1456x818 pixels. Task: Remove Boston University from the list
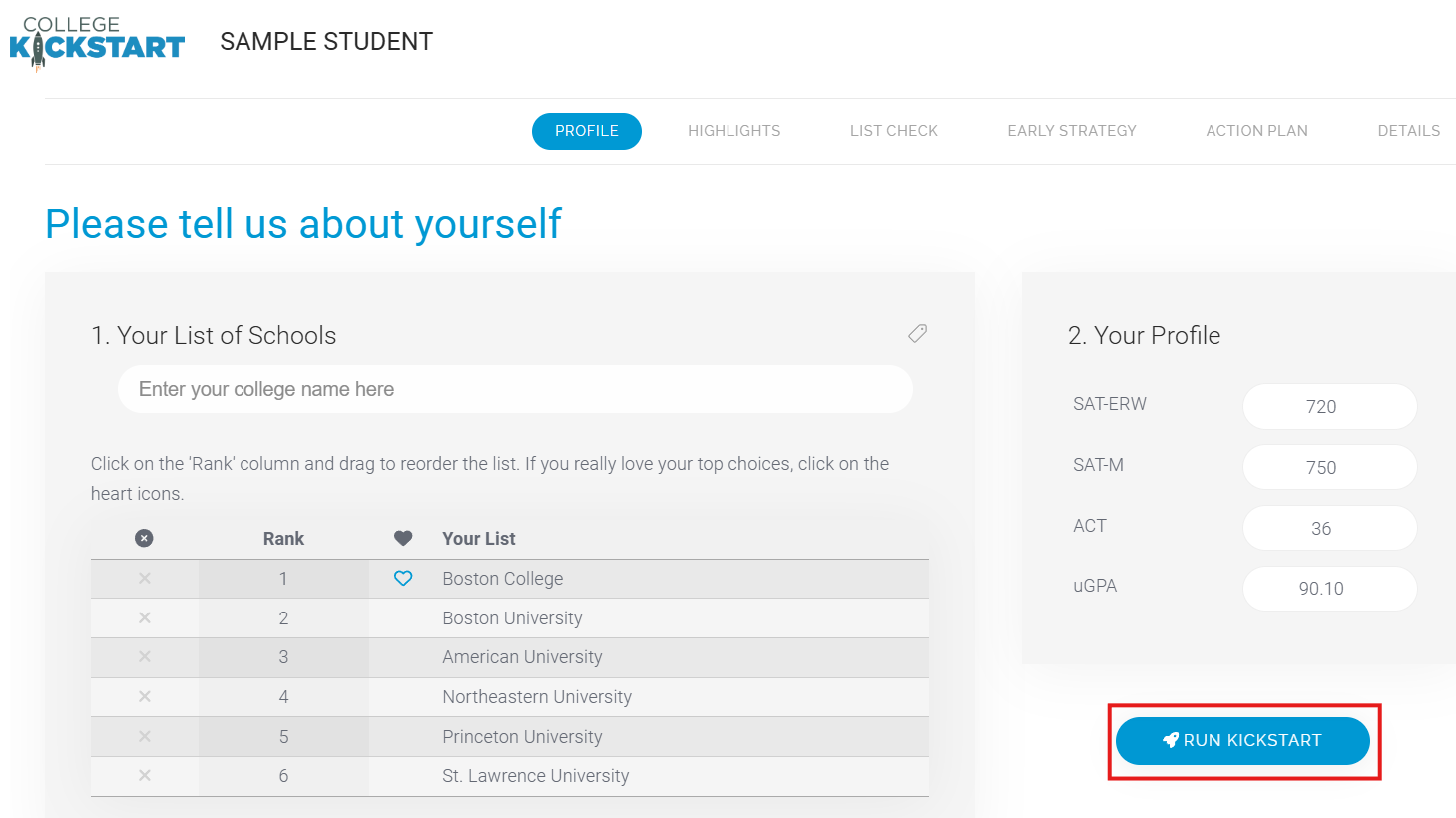tap(145, 618)
